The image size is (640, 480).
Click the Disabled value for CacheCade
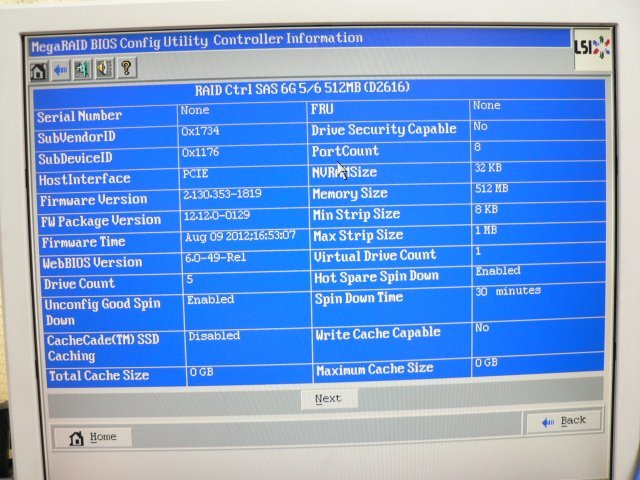click(x=214, y=336)
